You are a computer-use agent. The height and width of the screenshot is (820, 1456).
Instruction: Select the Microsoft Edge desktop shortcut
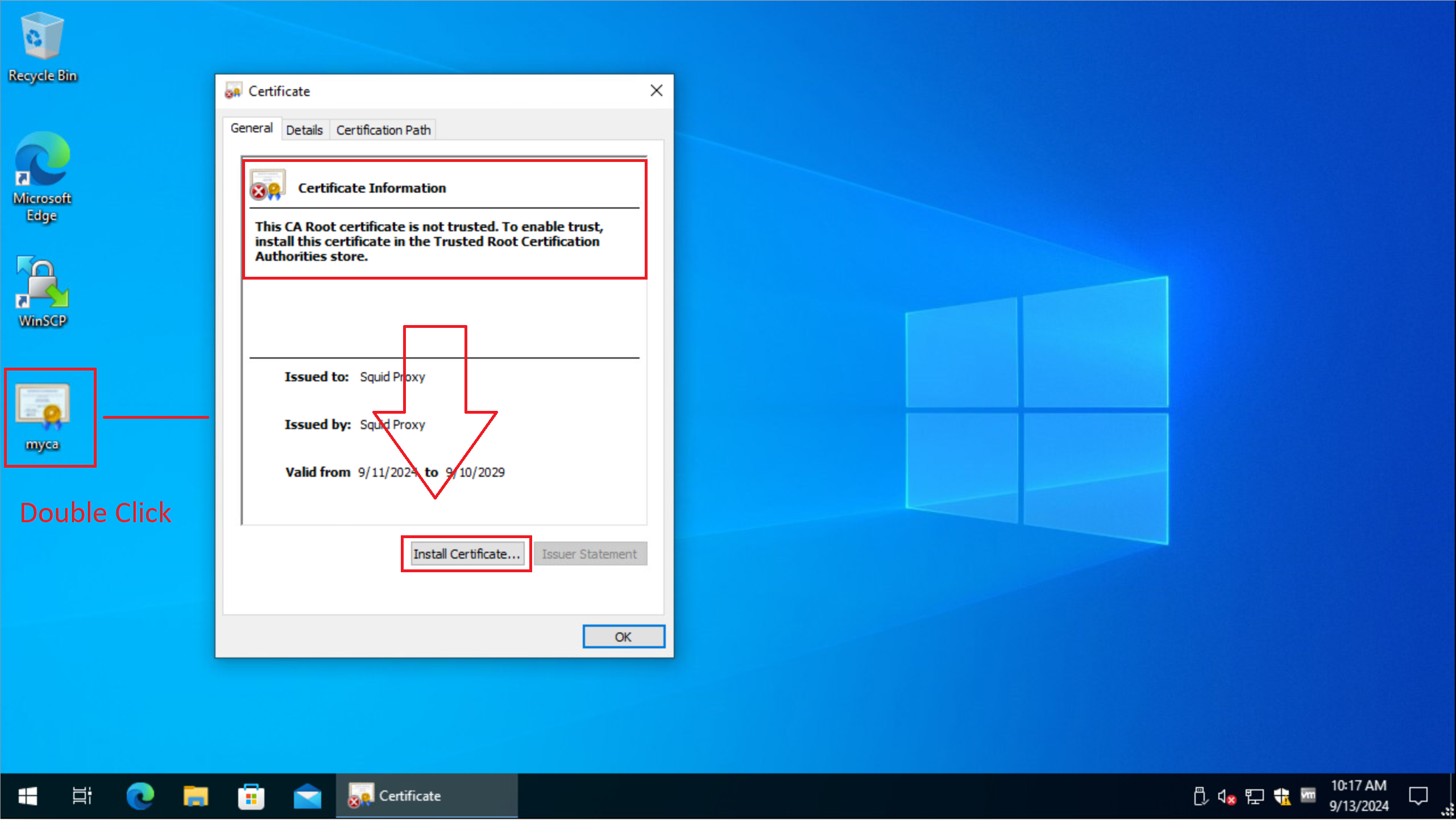42,177
